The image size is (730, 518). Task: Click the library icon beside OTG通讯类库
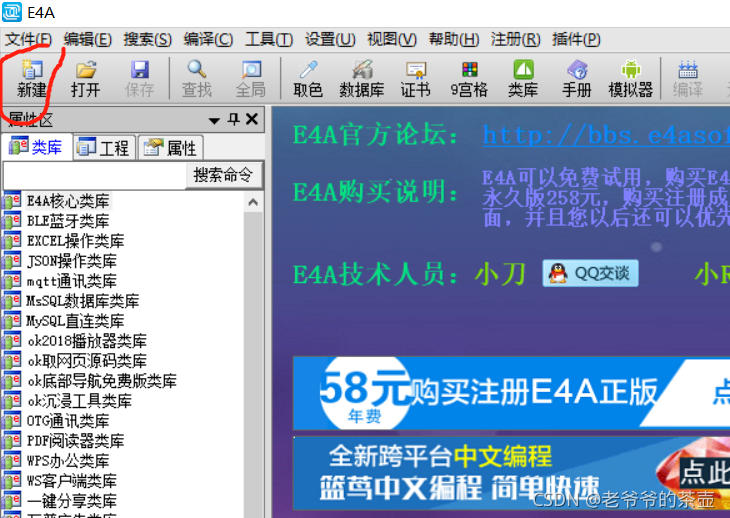click(12, 421)
